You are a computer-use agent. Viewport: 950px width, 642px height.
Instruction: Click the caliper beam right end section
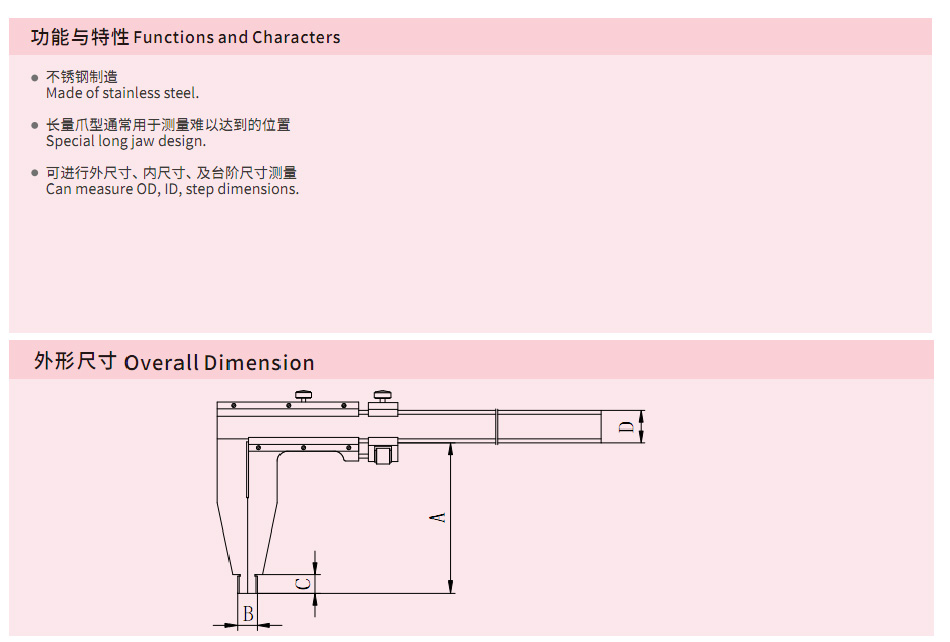tap(550, 426)
